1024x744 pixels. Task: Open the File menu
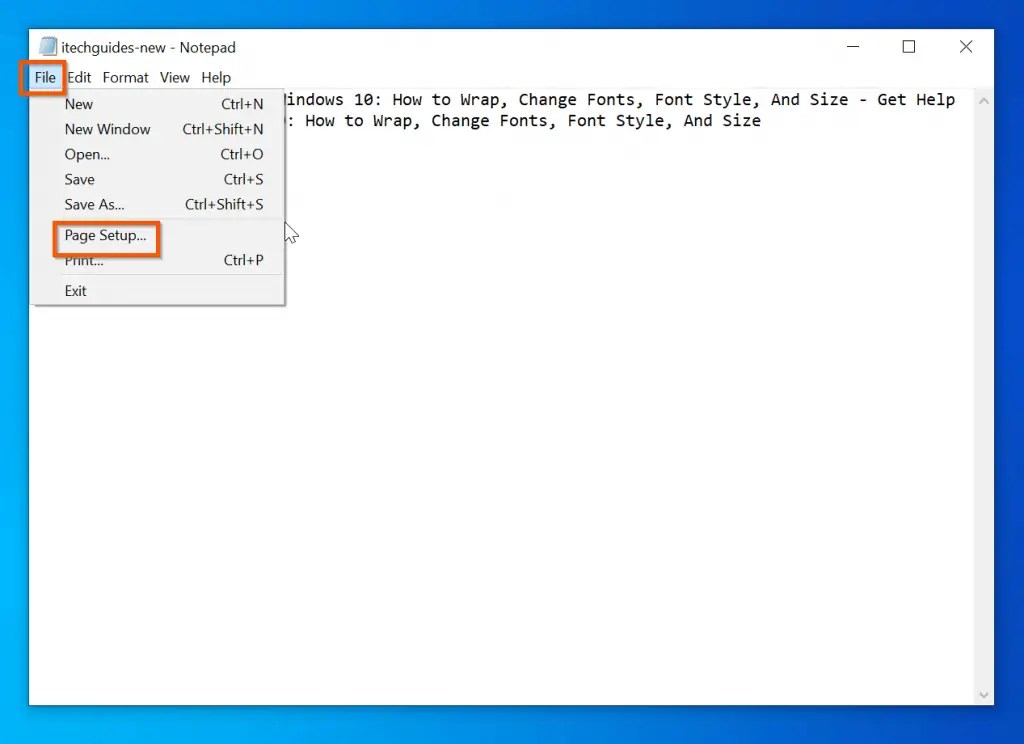(45, 78)
